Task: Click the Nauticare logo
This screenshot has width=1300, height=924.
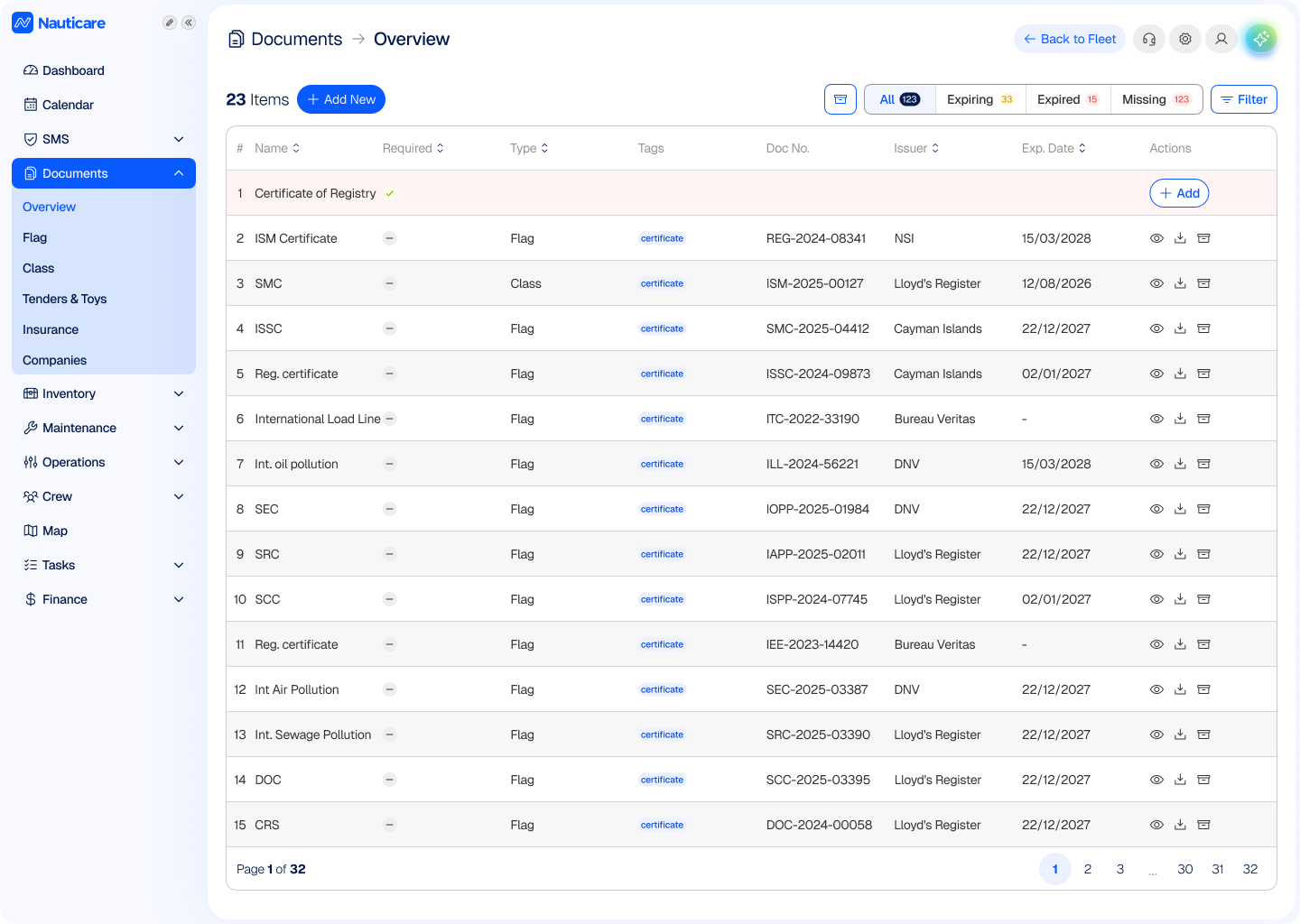Action: 59,23
